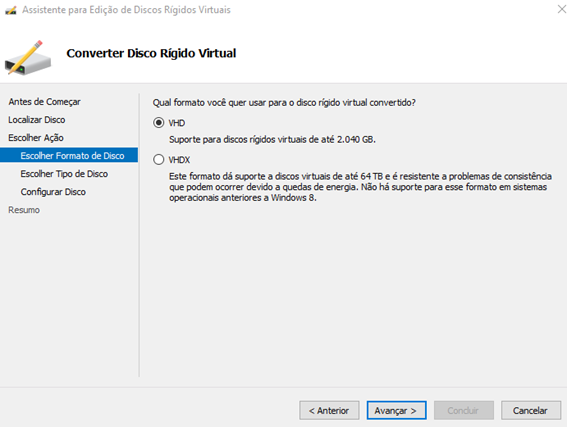Jump to Escolher Tipo de Disco step

tap(64, 174)
